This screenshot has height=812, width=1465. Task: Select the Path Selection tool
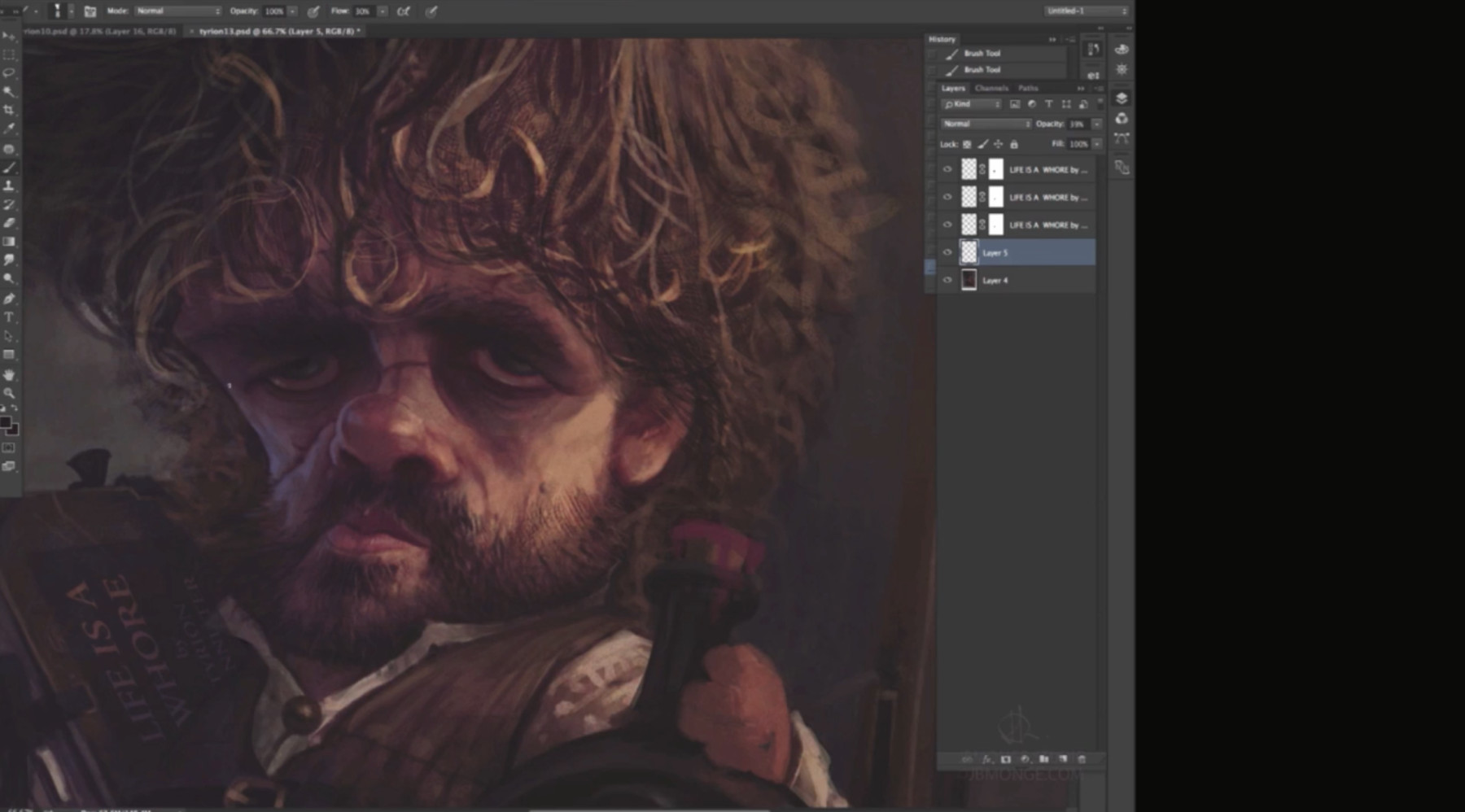point(9,336)
